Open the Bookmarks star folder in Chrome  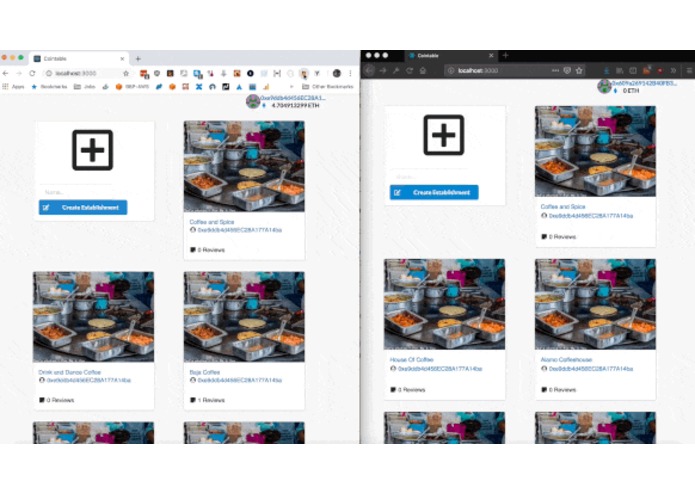pos(49,86)
